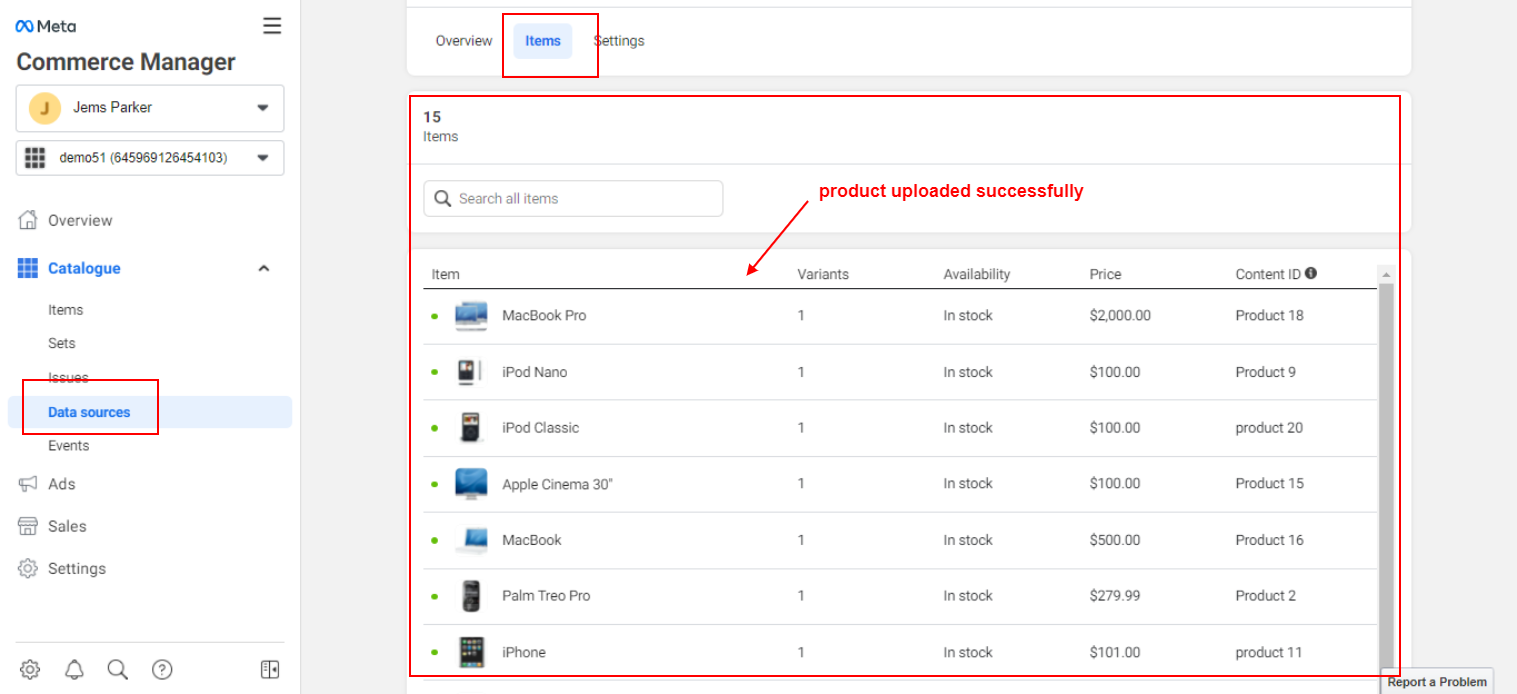This screenshot has width=1517, height=694.
Task: Open the gear icon in bottom toolbar
Action: [30, 669]
